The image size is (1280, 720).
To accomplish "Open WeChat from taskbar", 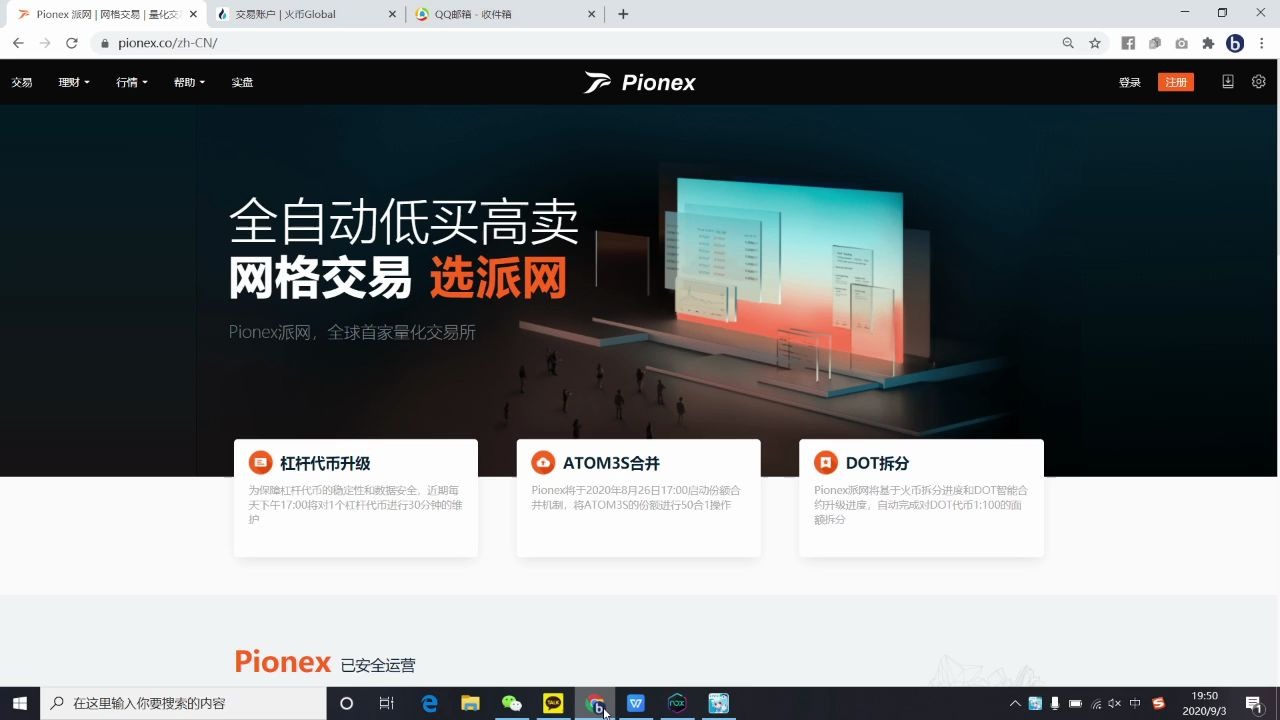I will (512, 703).
